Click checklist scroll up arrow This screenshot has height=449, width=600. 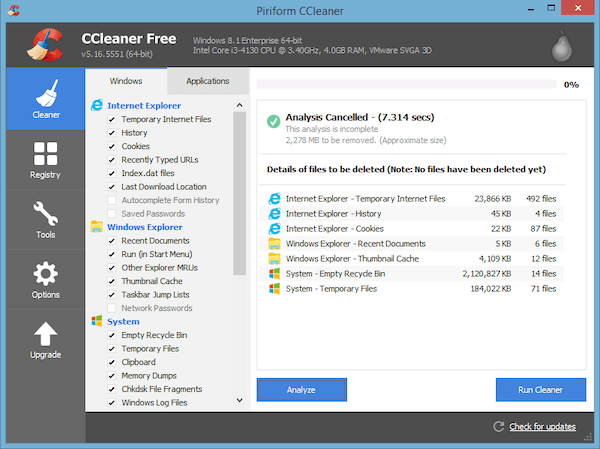click(240, 105)
